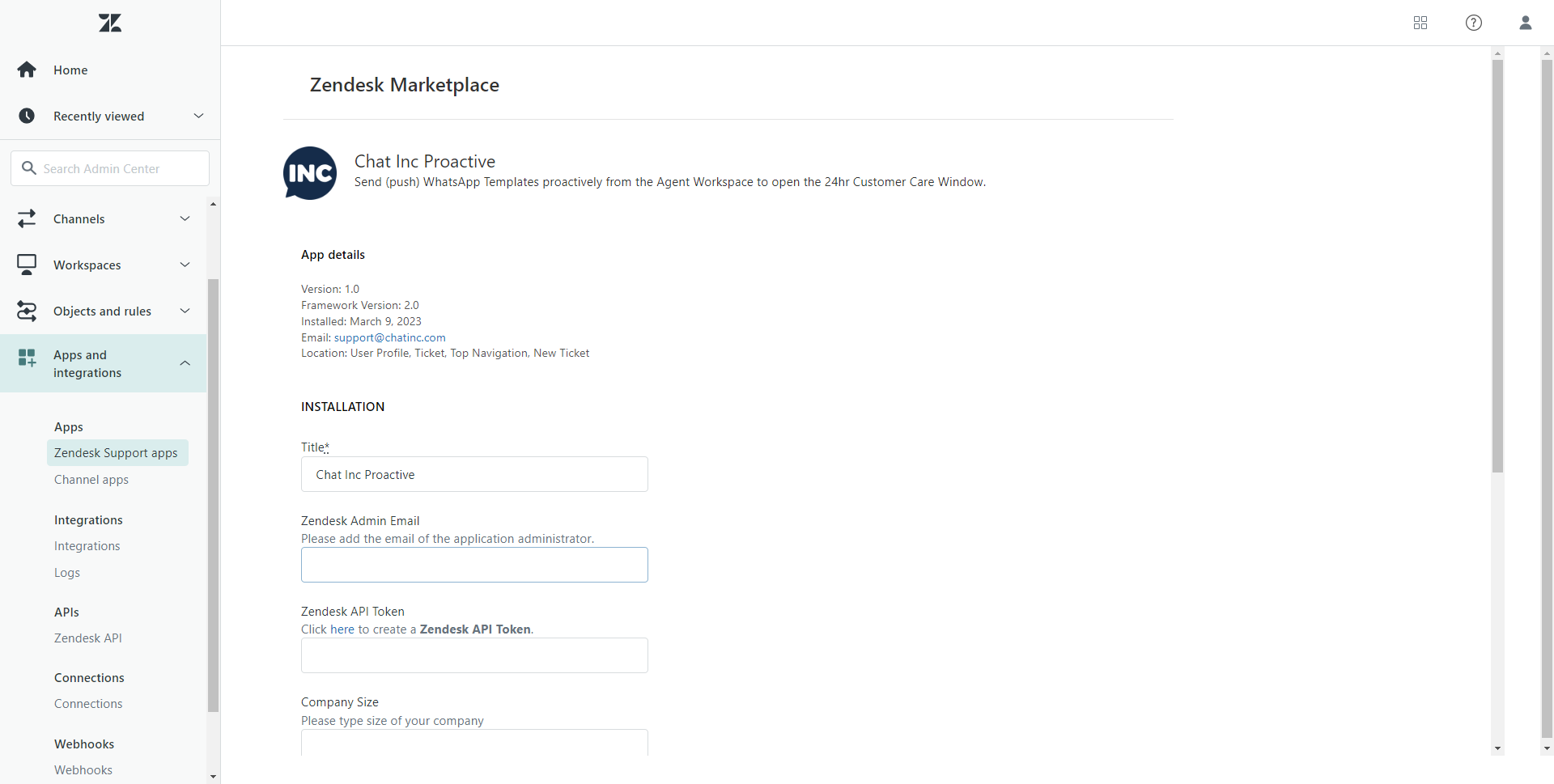Click the Recently viewed clock icon

[x=27, y=117]
